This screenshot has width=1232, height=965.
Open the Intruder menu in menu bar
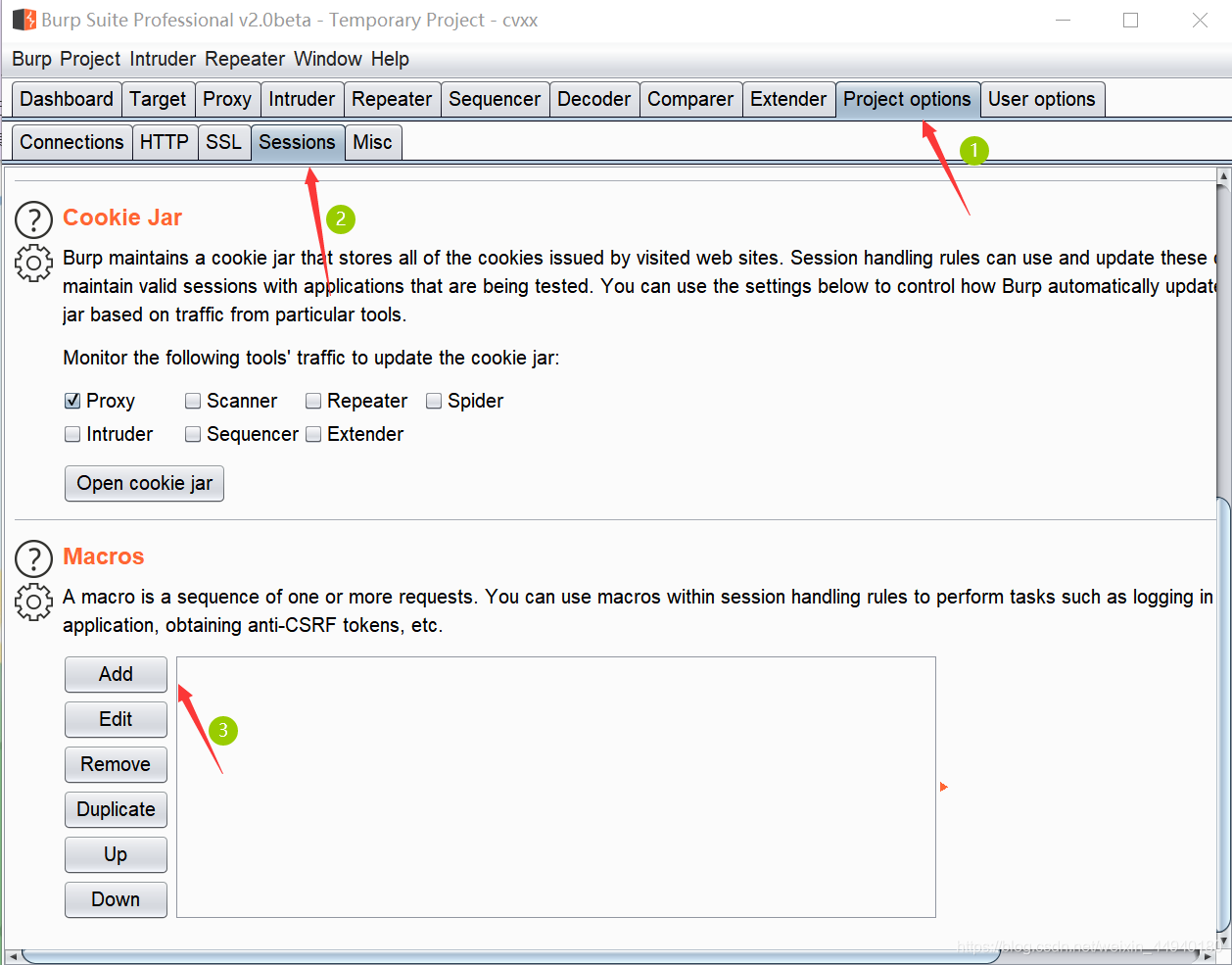point(163,59)
